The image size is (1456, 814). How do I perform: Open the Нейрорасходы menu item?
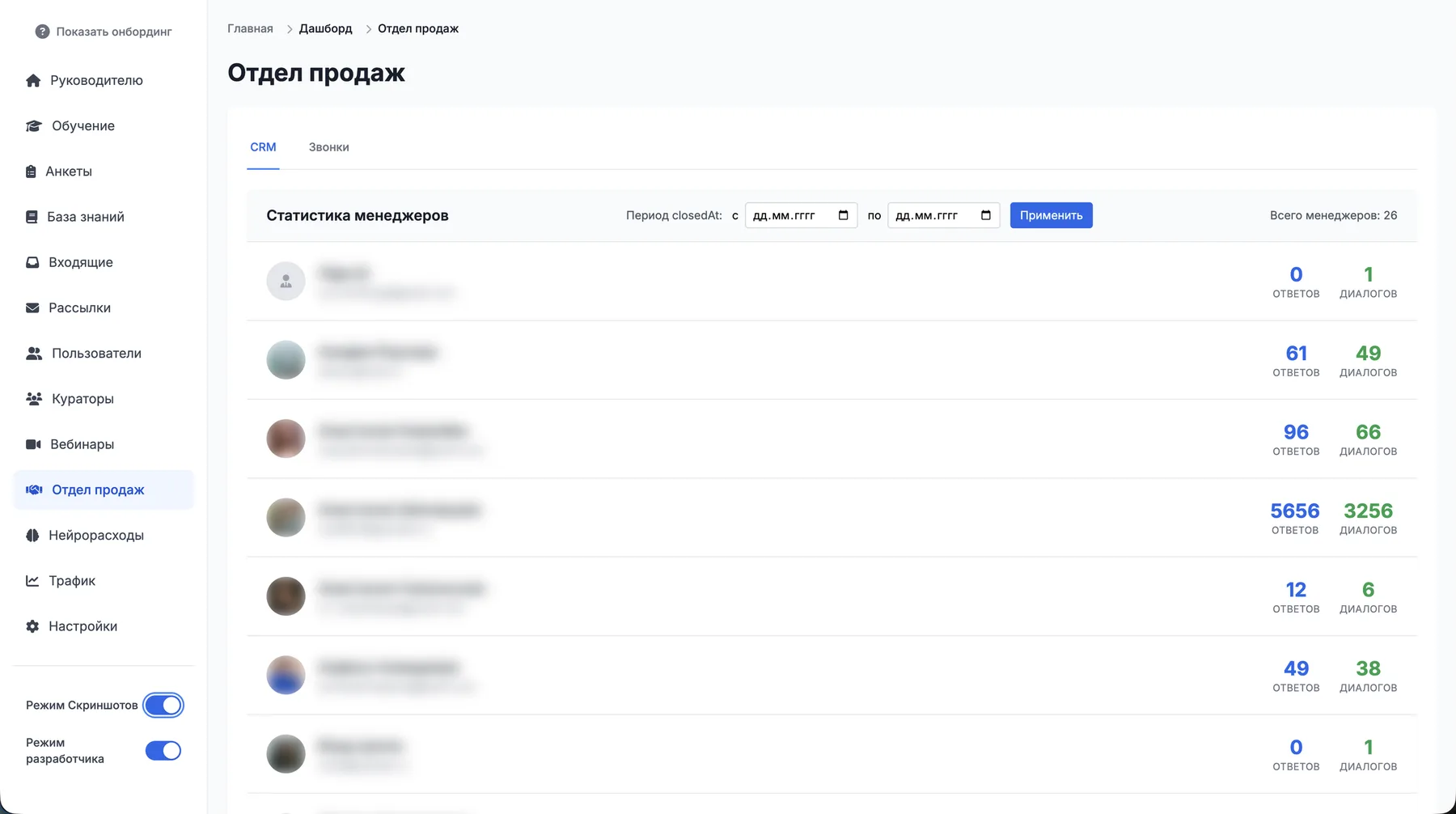coord(104,535)
